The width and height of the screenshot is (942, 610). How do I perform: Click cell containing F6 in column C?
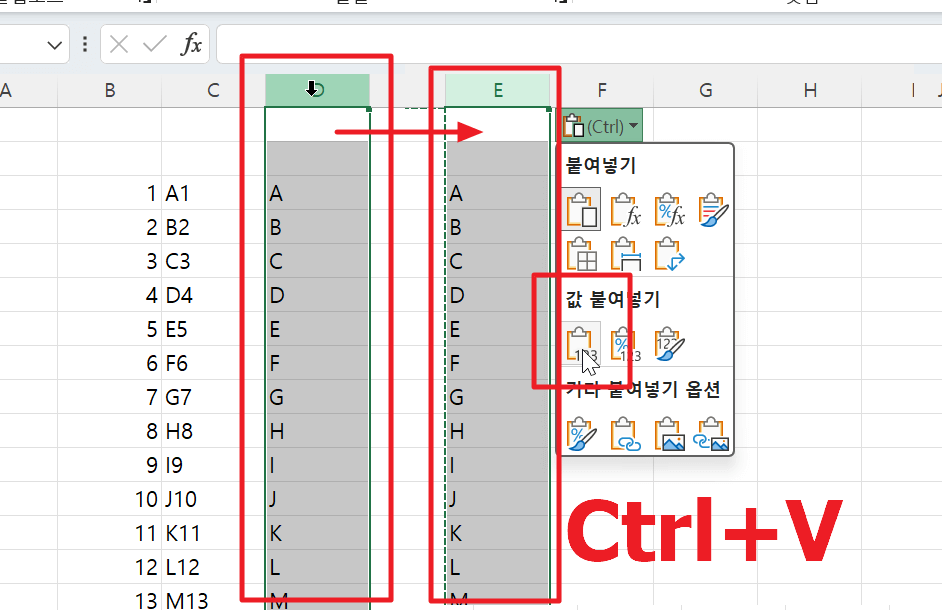pyautogui.click(x=213, y=363)
